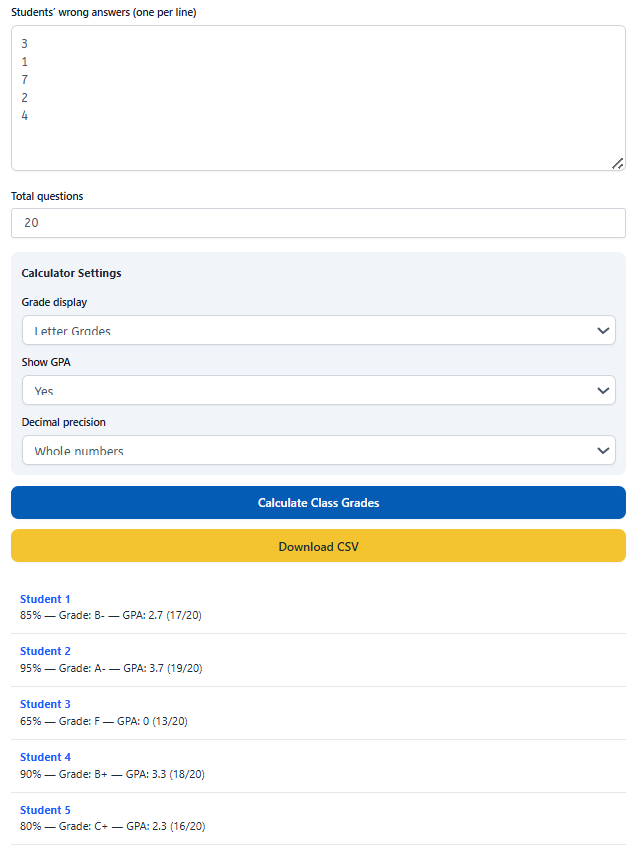638x850 pixels.
Task: Click Student 5's 80% grade line
Action: [113, 826]
